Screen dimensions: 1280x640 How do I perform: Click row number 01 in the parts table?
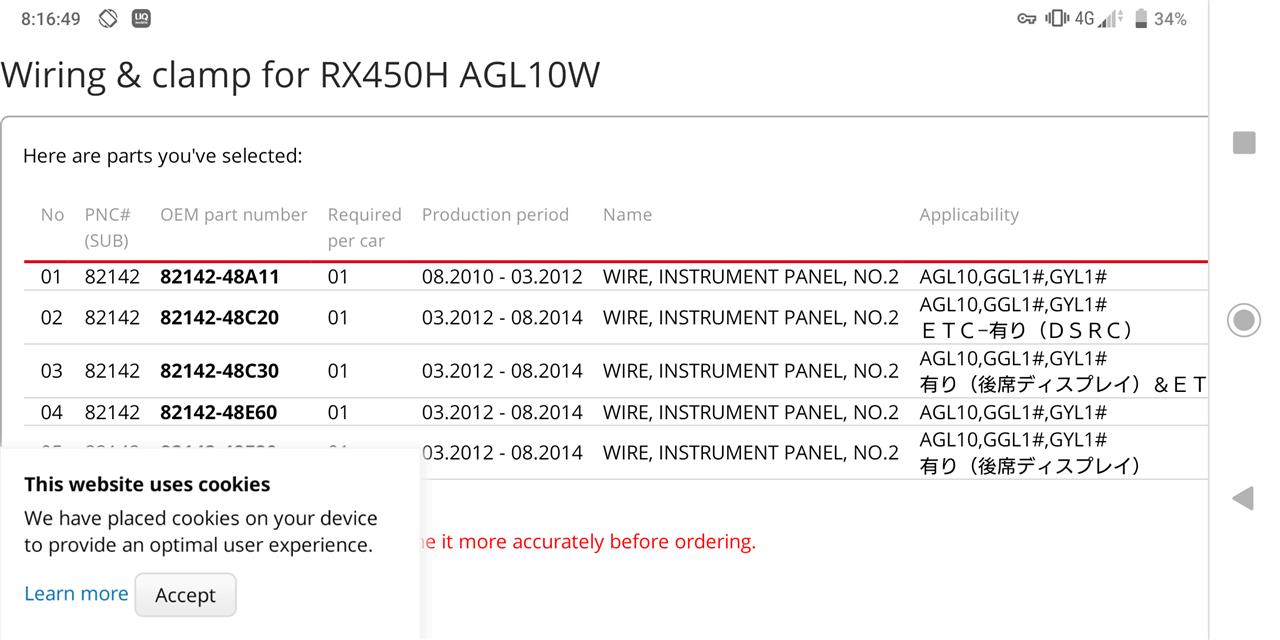51,277
